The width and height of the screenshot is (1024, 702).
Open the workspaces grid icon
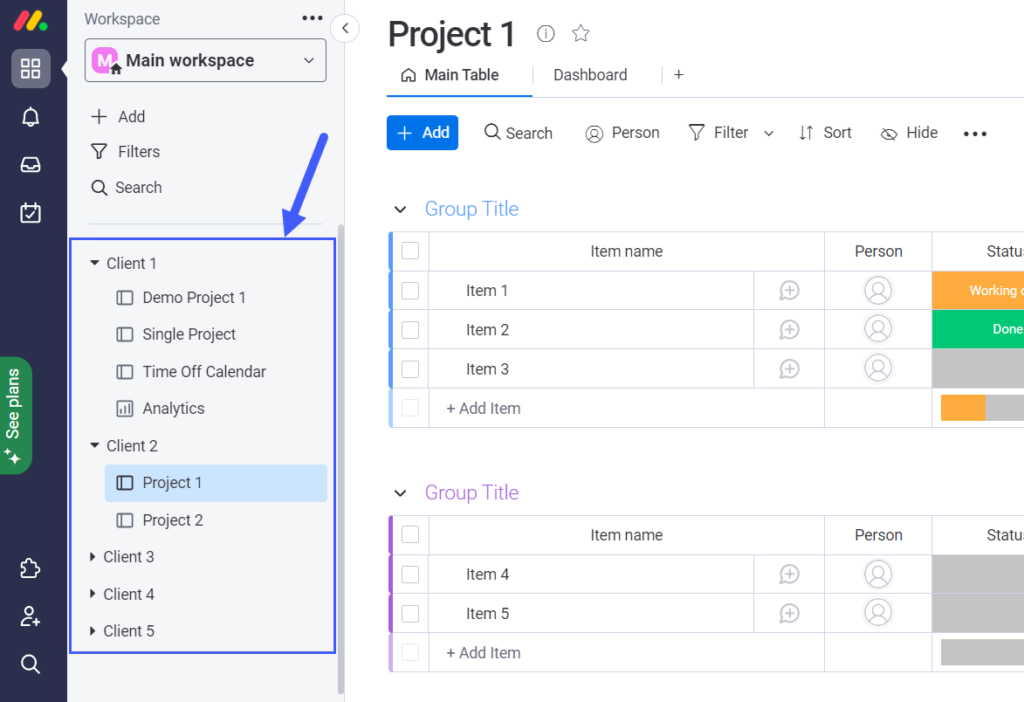[31, 69]
